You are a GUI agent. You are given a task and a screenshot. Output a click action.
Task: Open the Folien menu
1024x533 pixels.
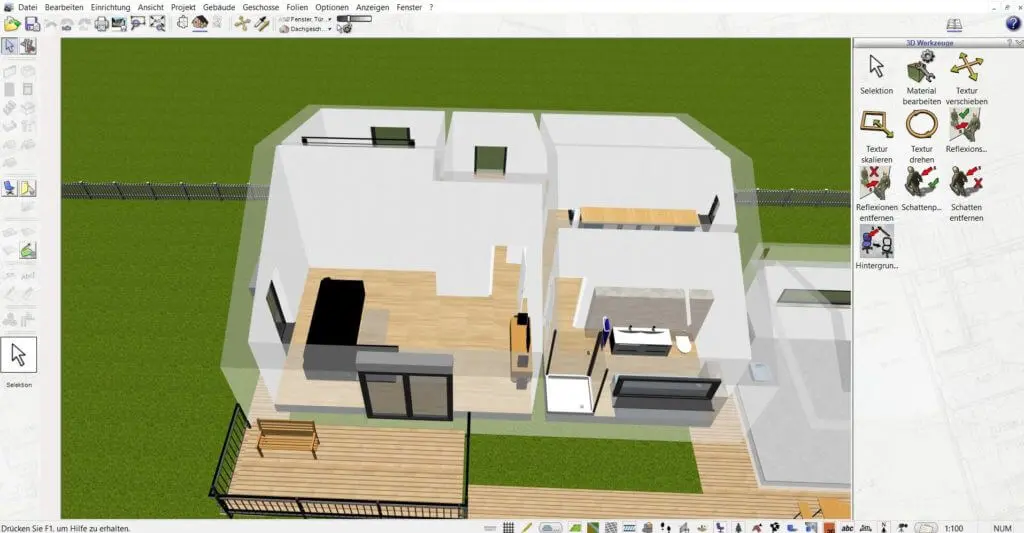pos(297,7)
